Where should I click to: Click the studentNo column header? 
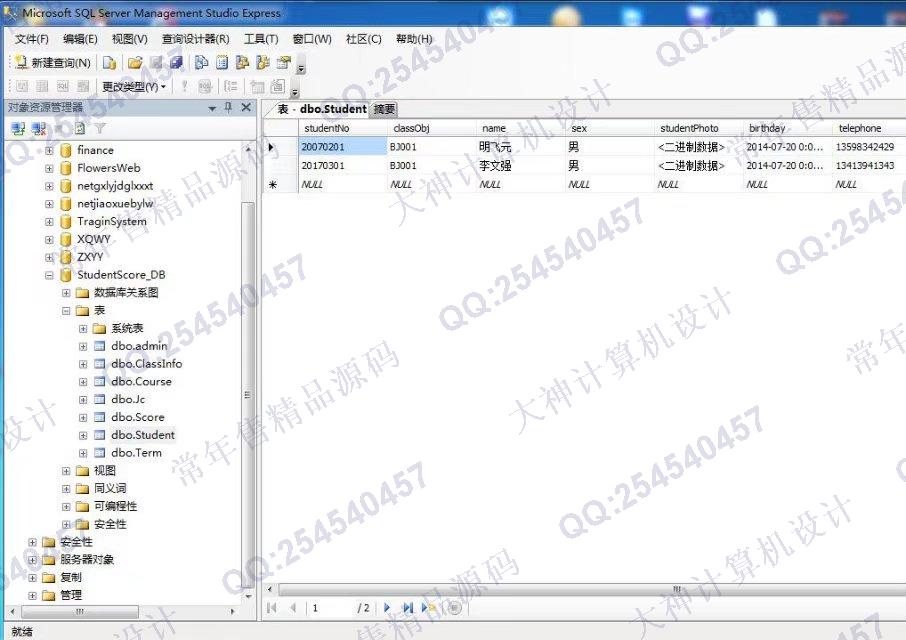[343, 128]
